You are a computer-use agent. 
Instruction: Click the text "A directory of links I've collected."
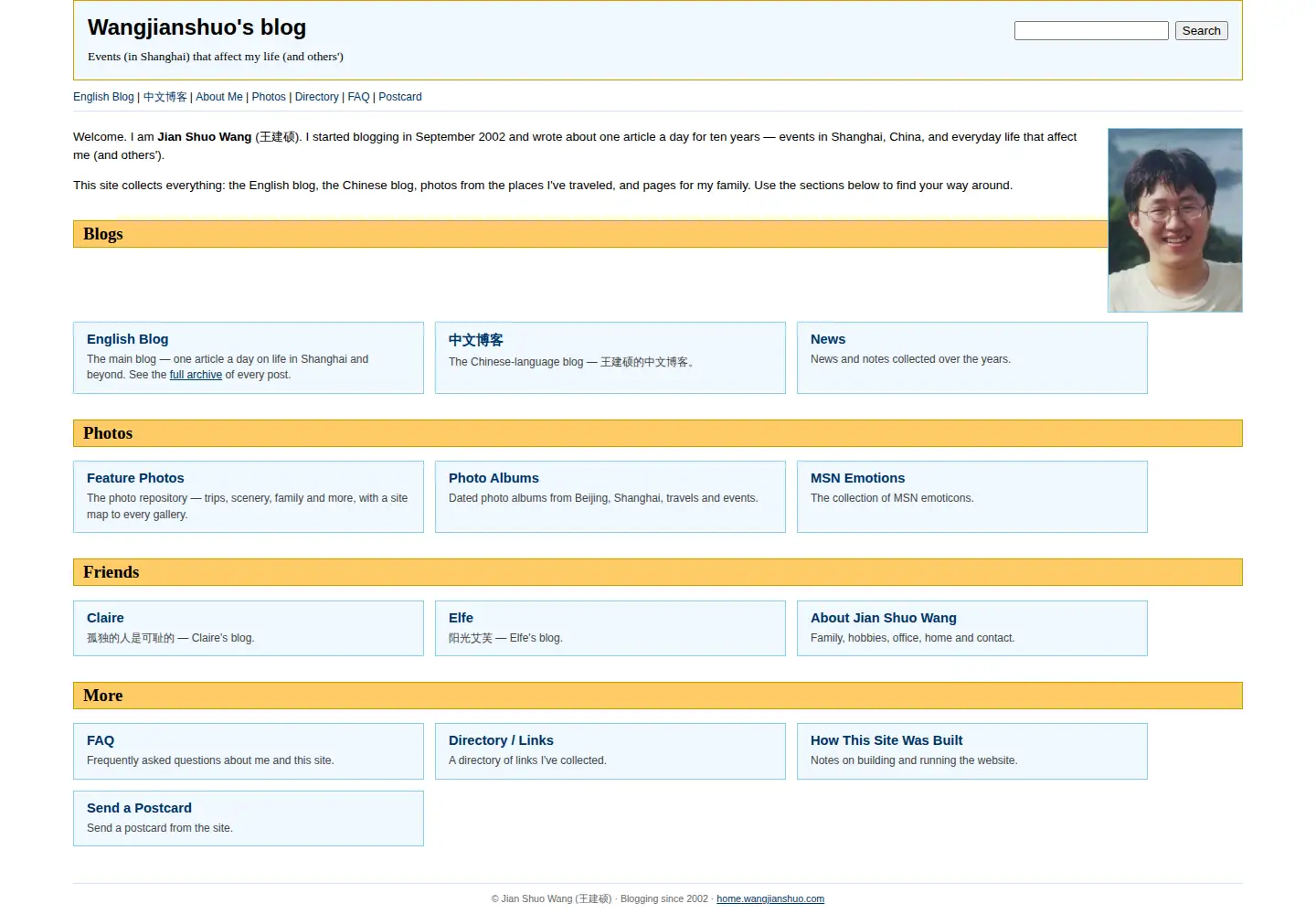click(527, 760)
